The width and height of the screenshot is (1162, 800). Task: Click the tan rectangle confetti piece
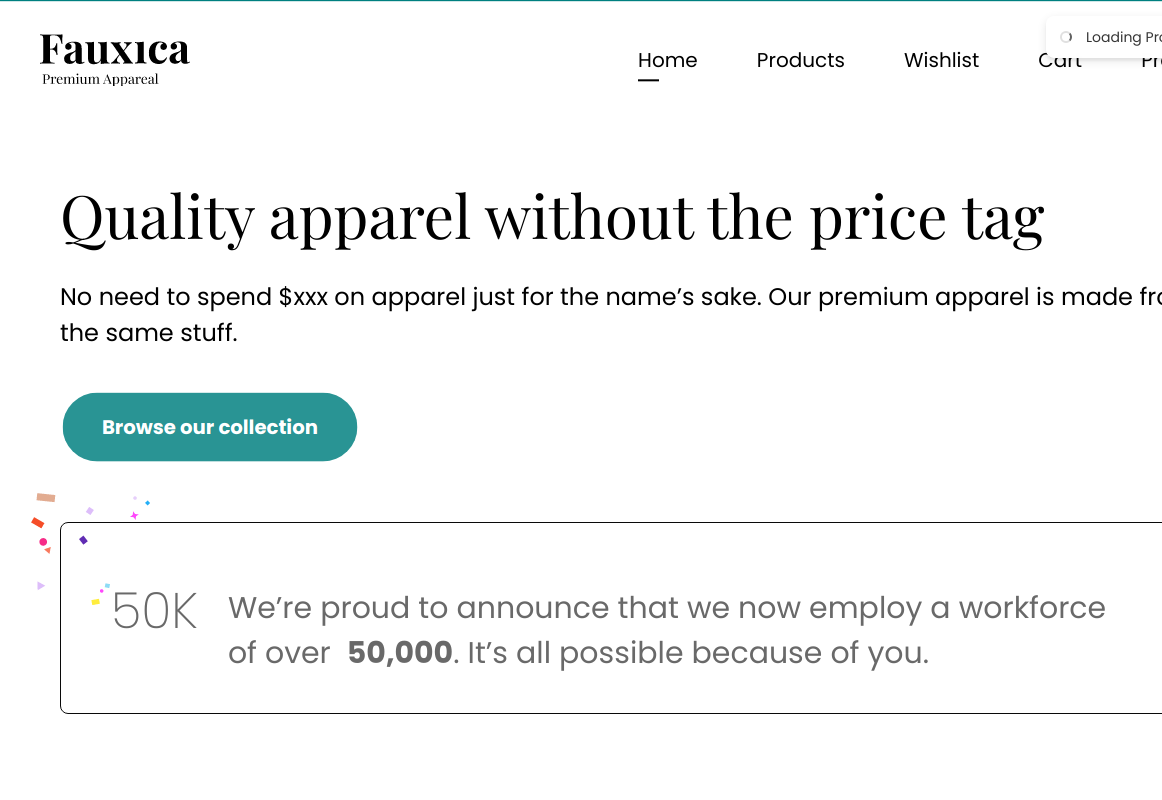click(x=46, y=497)
